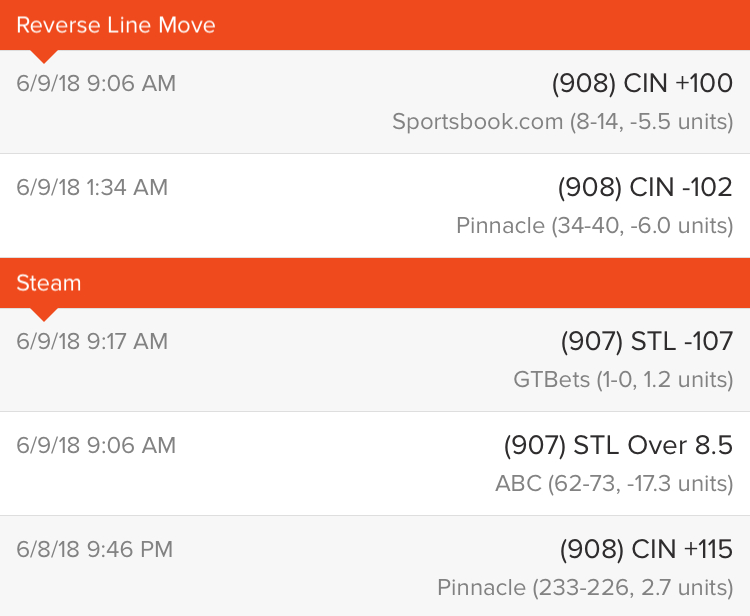The width and height of the screenshot is (750, 616).
Task: Click Pinnacle (34-40, -6.0 units) text
Action: coord(595,225)
